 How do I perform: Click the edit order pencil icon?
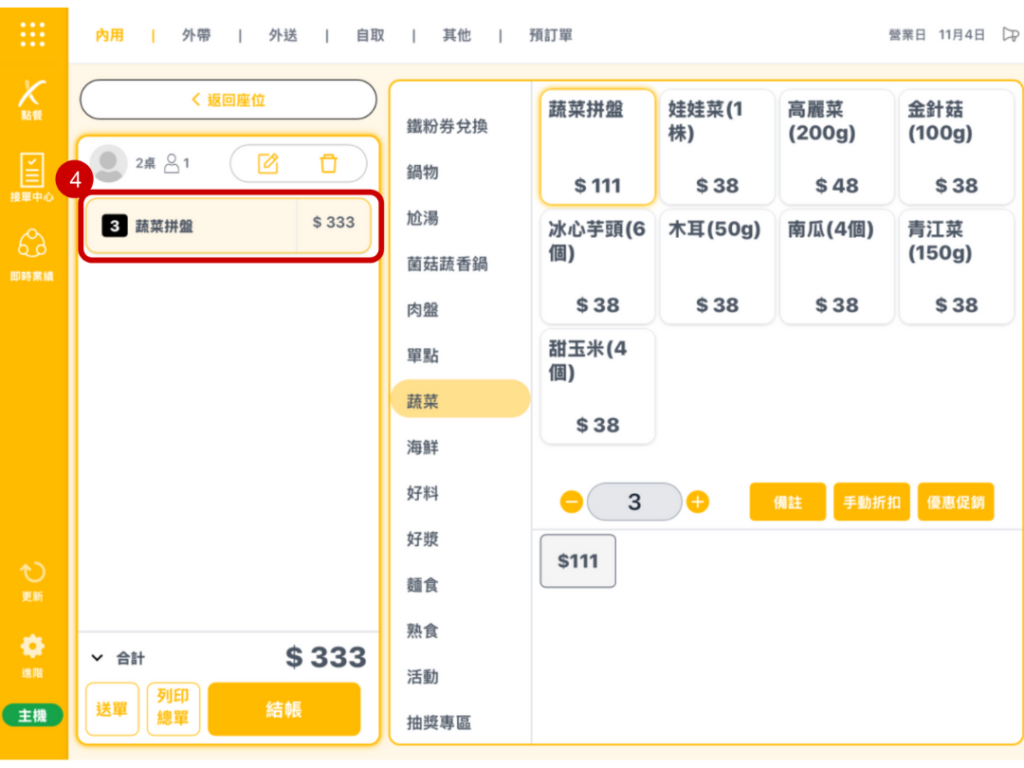point(268,164)
